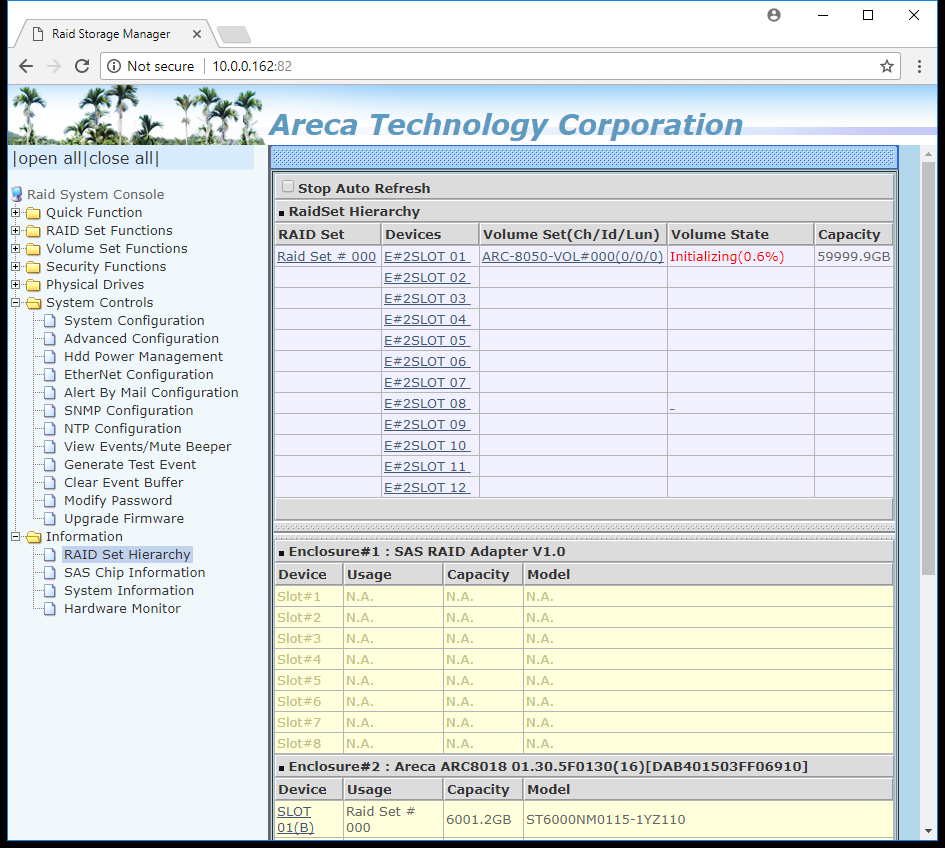945x848 pixels.
Task: Click the SNMP Configuration page icon
Action: (51, 410)
